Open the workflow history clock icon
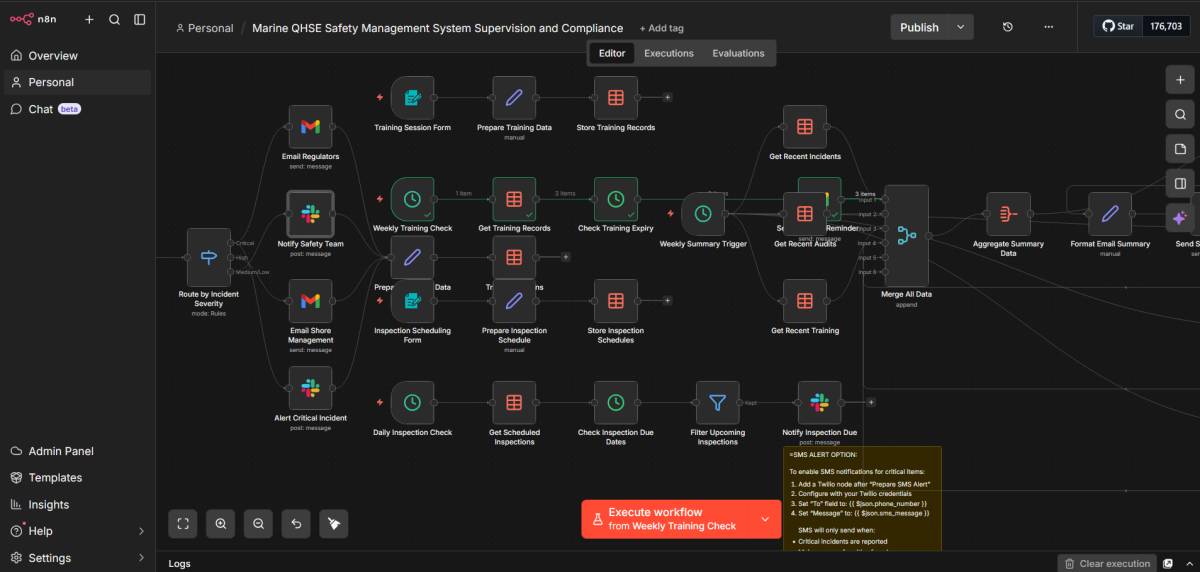 click(1007, 27)
